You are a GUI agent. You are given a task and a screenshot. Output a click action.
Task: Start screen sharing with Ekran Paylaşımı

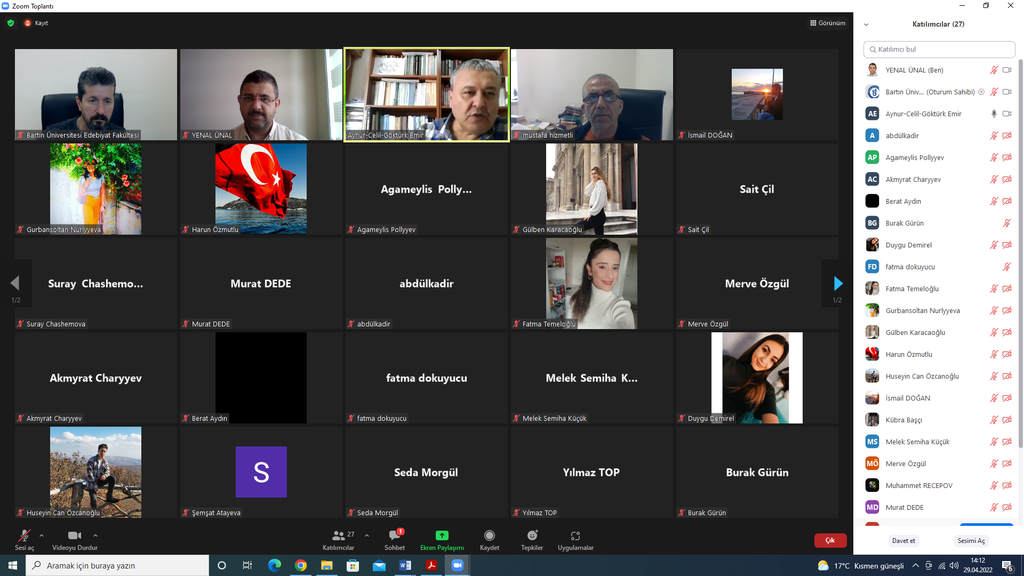pyautogui.click(x=442, y=539)
